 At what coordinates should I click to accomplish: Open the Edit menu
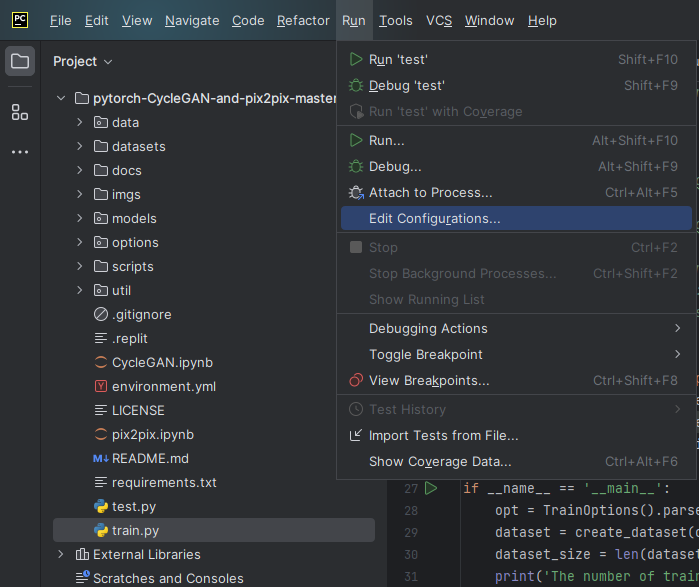tap(97, 21)
